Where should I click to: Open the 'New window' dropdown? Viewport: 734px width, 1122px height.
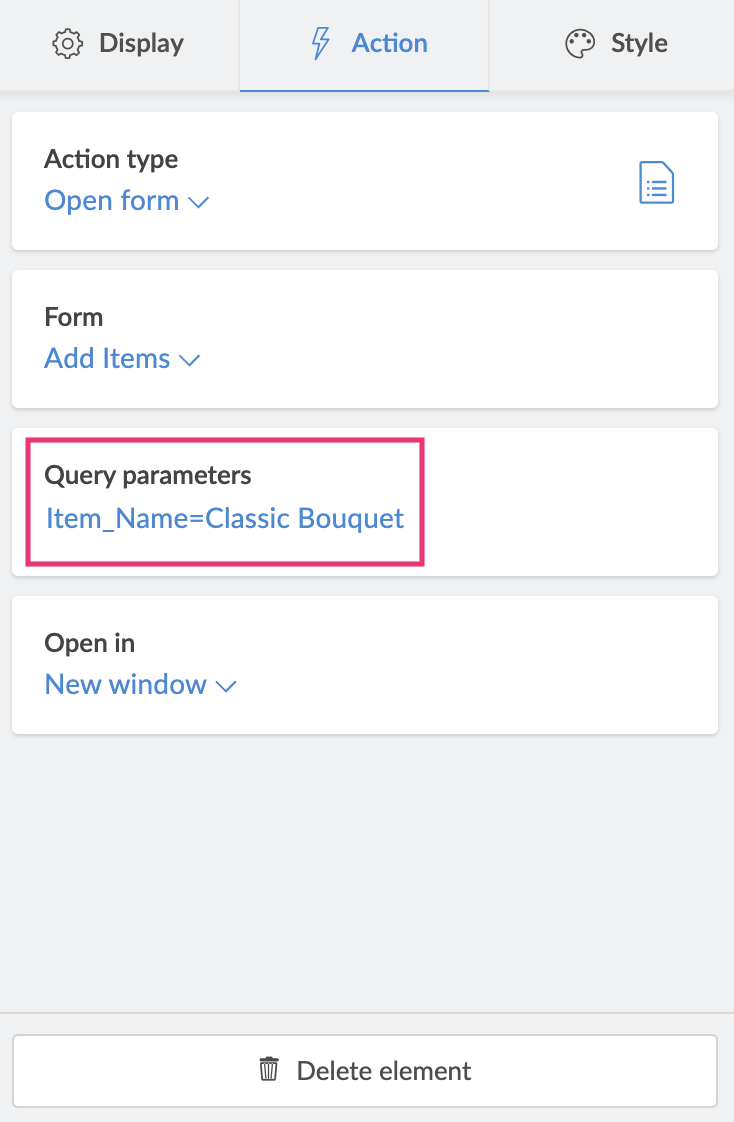click(126, 685)
